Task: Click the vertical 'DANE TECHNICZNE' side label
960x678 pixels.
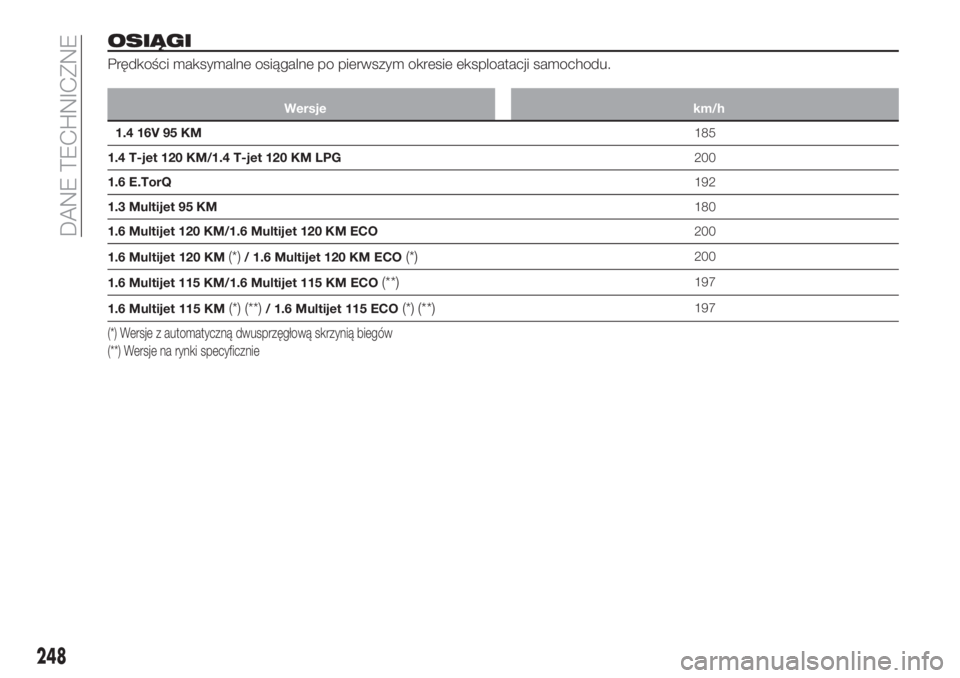Action: click(x=70, y=135)
